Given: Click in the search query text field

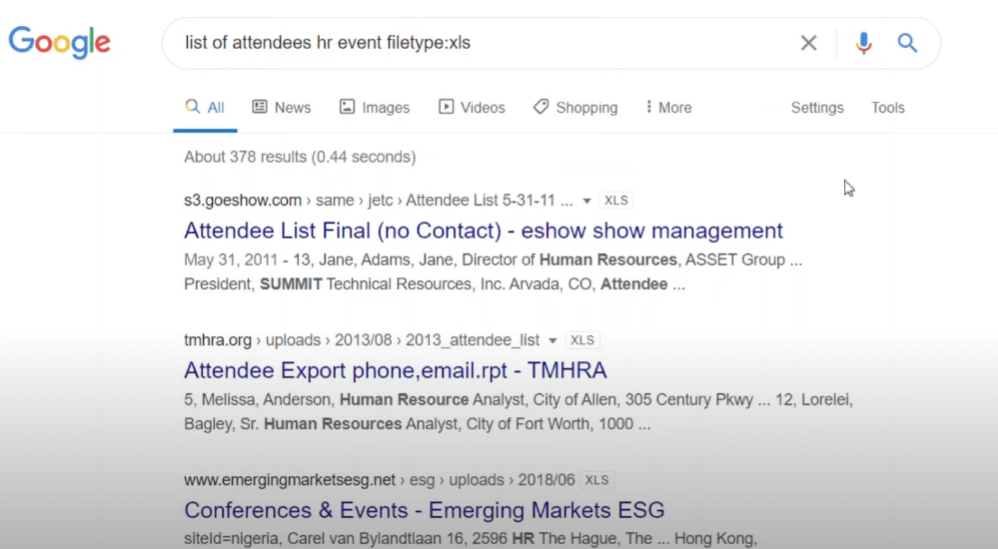Looking at the screenshot, I should point(477,43).
